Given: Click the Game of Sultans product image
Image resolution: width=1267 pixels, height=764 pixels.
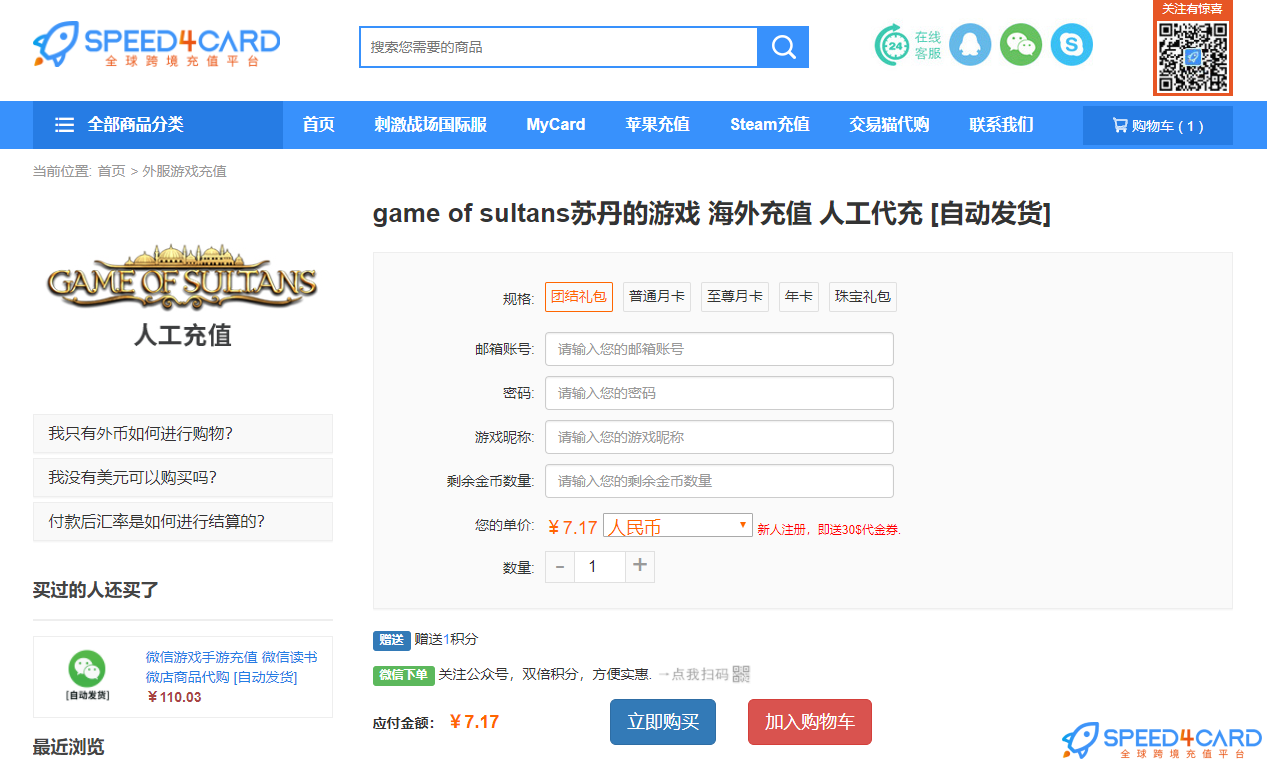Looking at the screenshot, I should 183,297.
